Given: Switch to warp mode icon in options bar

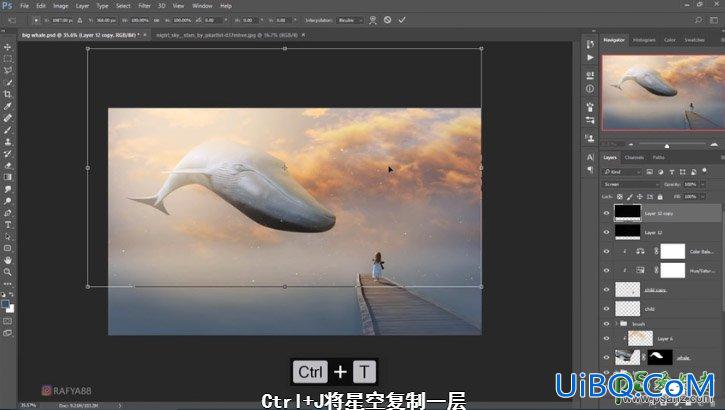Looking at the screenshot, I should (x=373, y=20).
